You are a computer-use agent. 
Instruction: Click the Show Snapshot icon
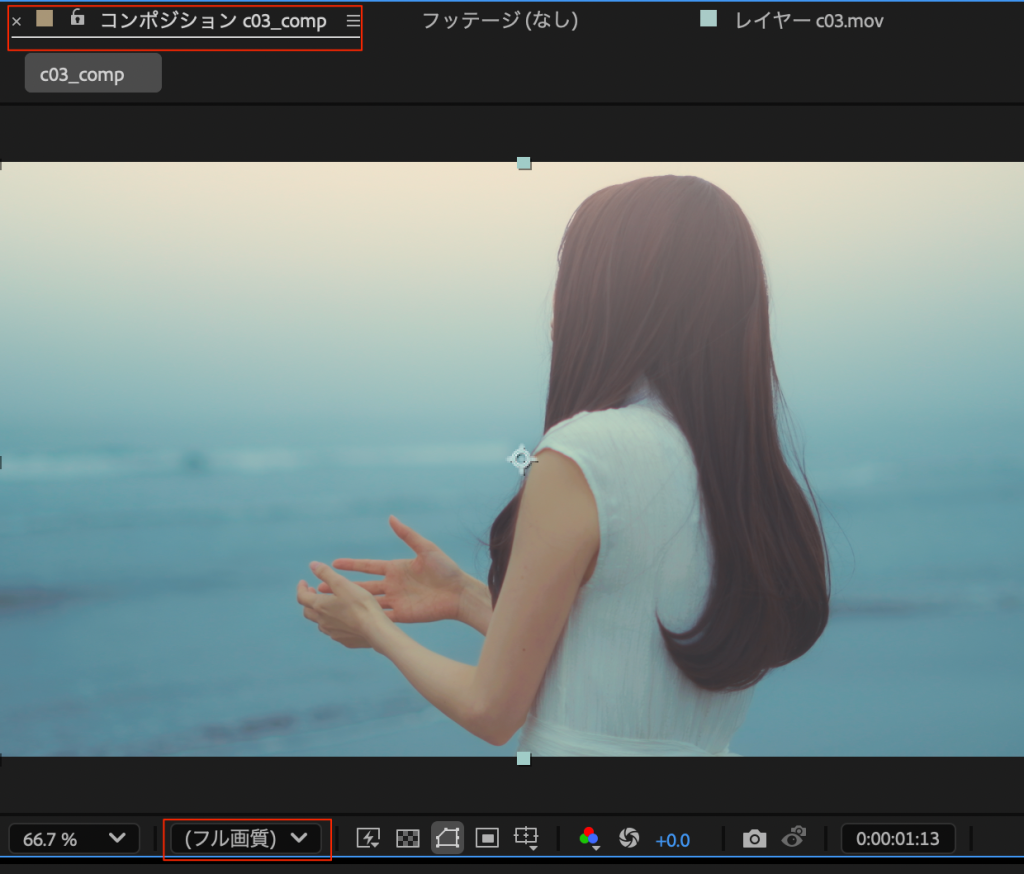(795, 838)
